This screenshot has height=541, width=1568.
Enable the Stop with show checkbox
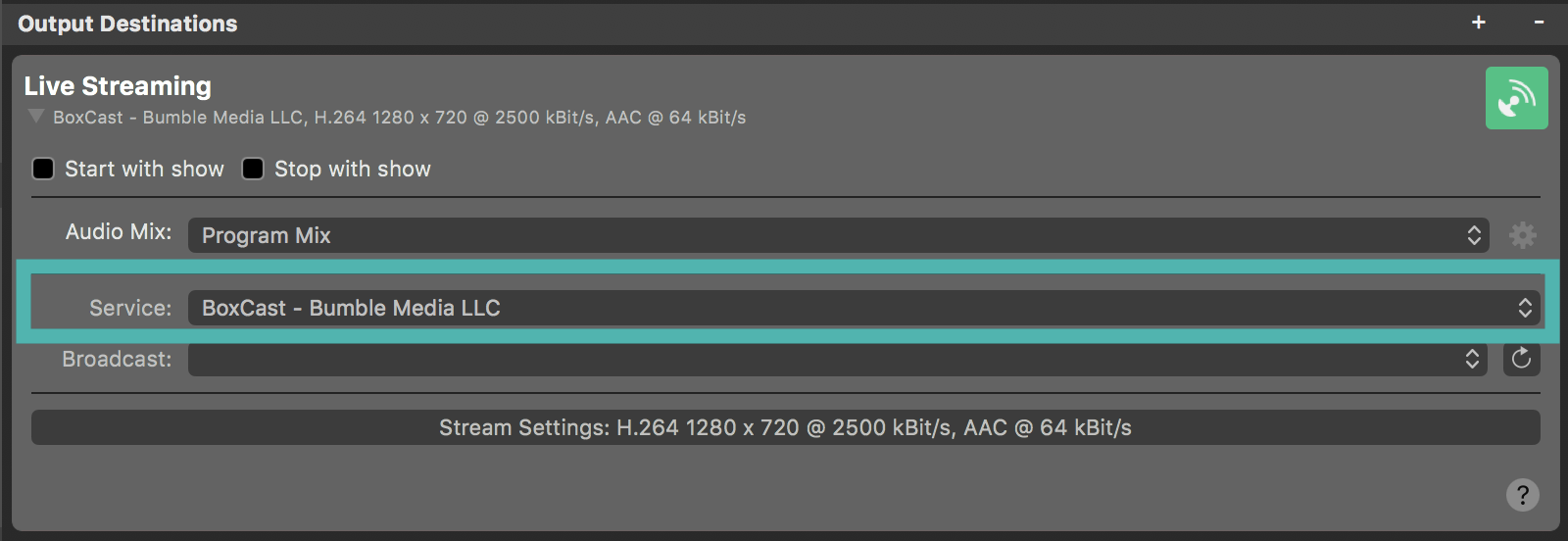coord(253,169)
